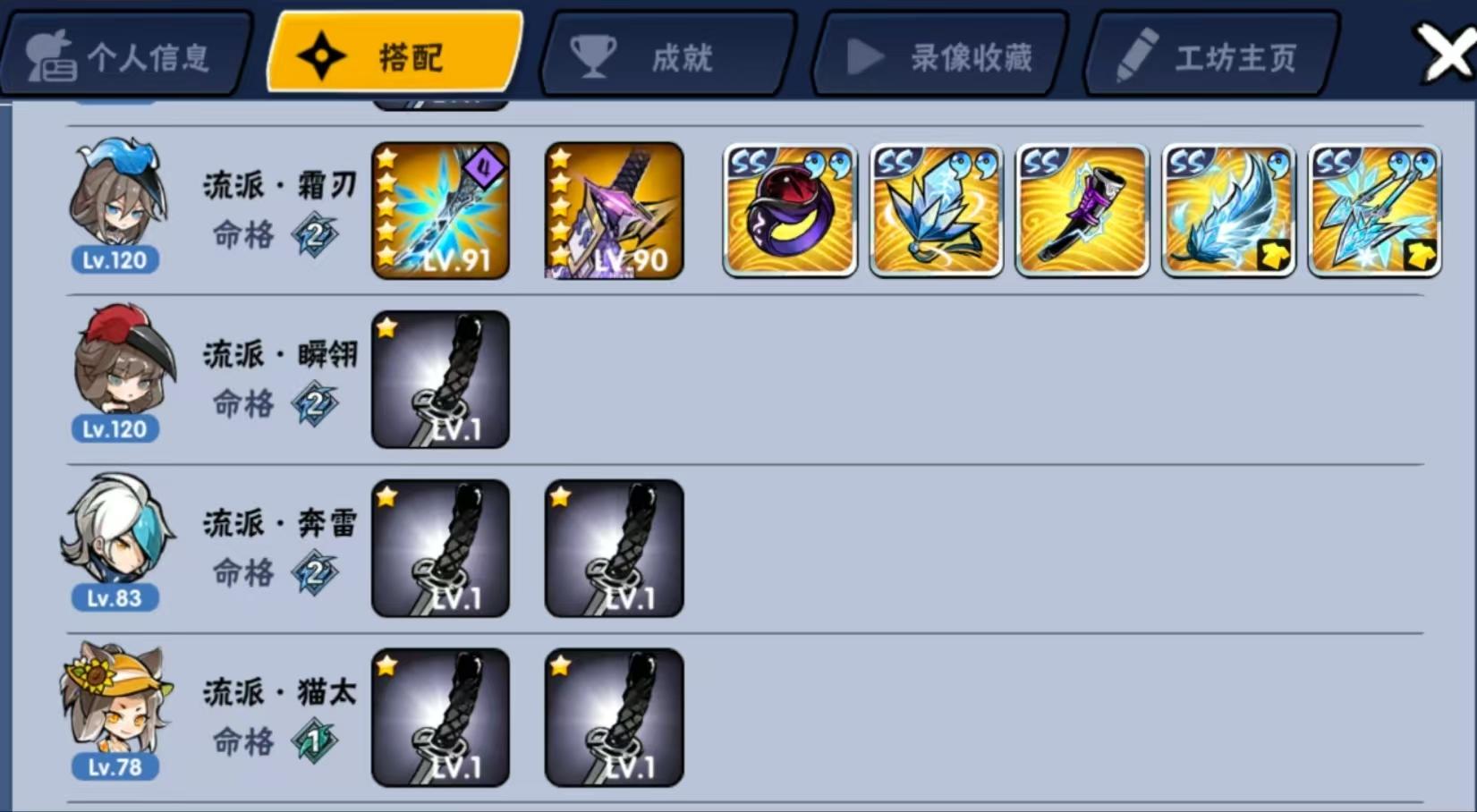Image resolution: width=1477 pixels, height=812 pixels.
Task: Open the 录像收藏 tab
Action: click(x=939, y=55)
